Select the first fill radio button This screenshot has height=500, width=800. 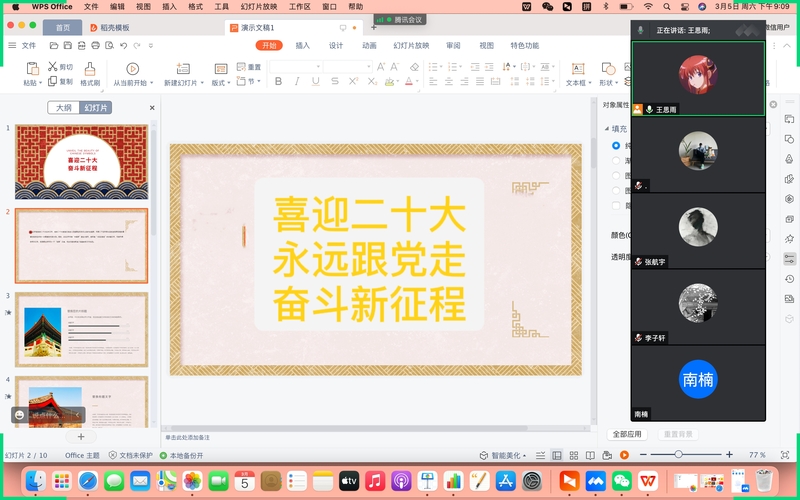[615, 146]
